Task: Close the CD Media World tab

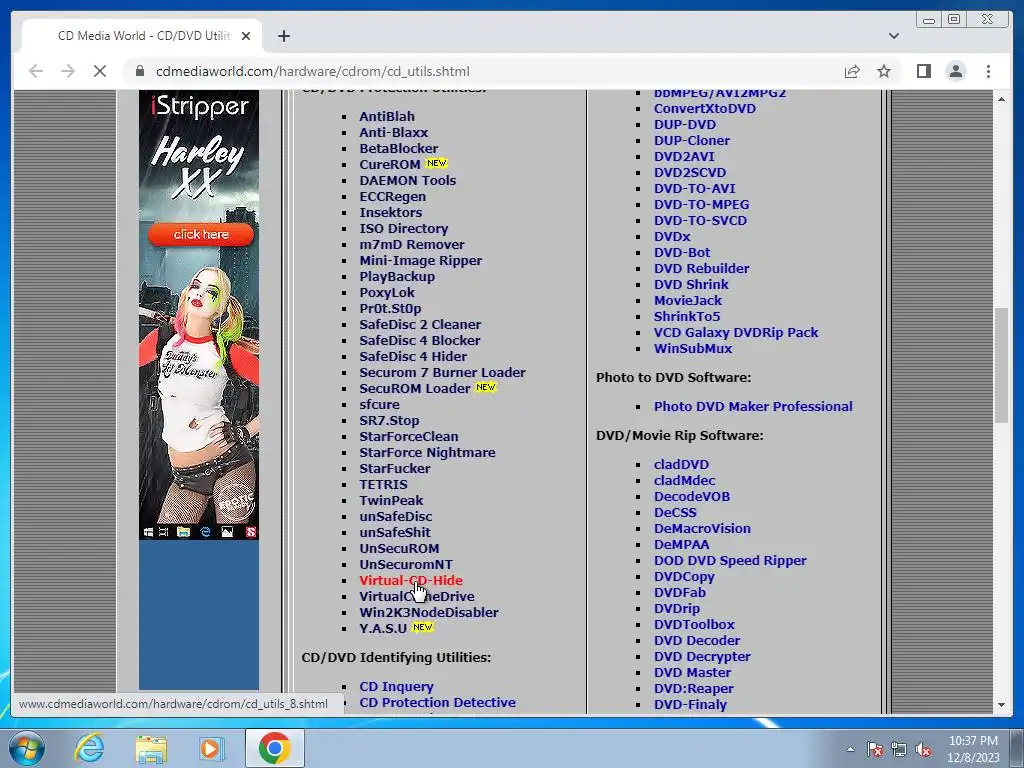Action: (246, 36)
